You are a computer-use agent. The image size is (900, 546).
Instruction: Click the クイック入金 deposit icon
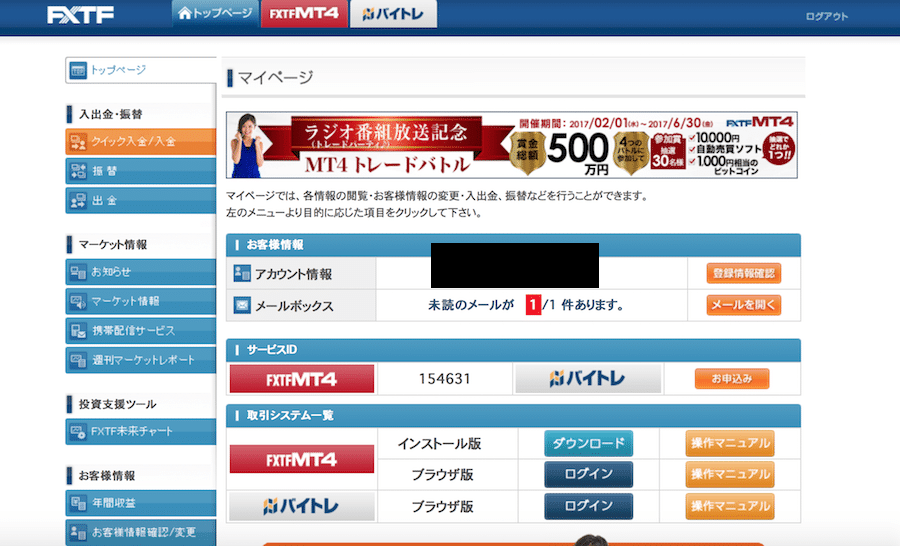click(x=78, y=142)
